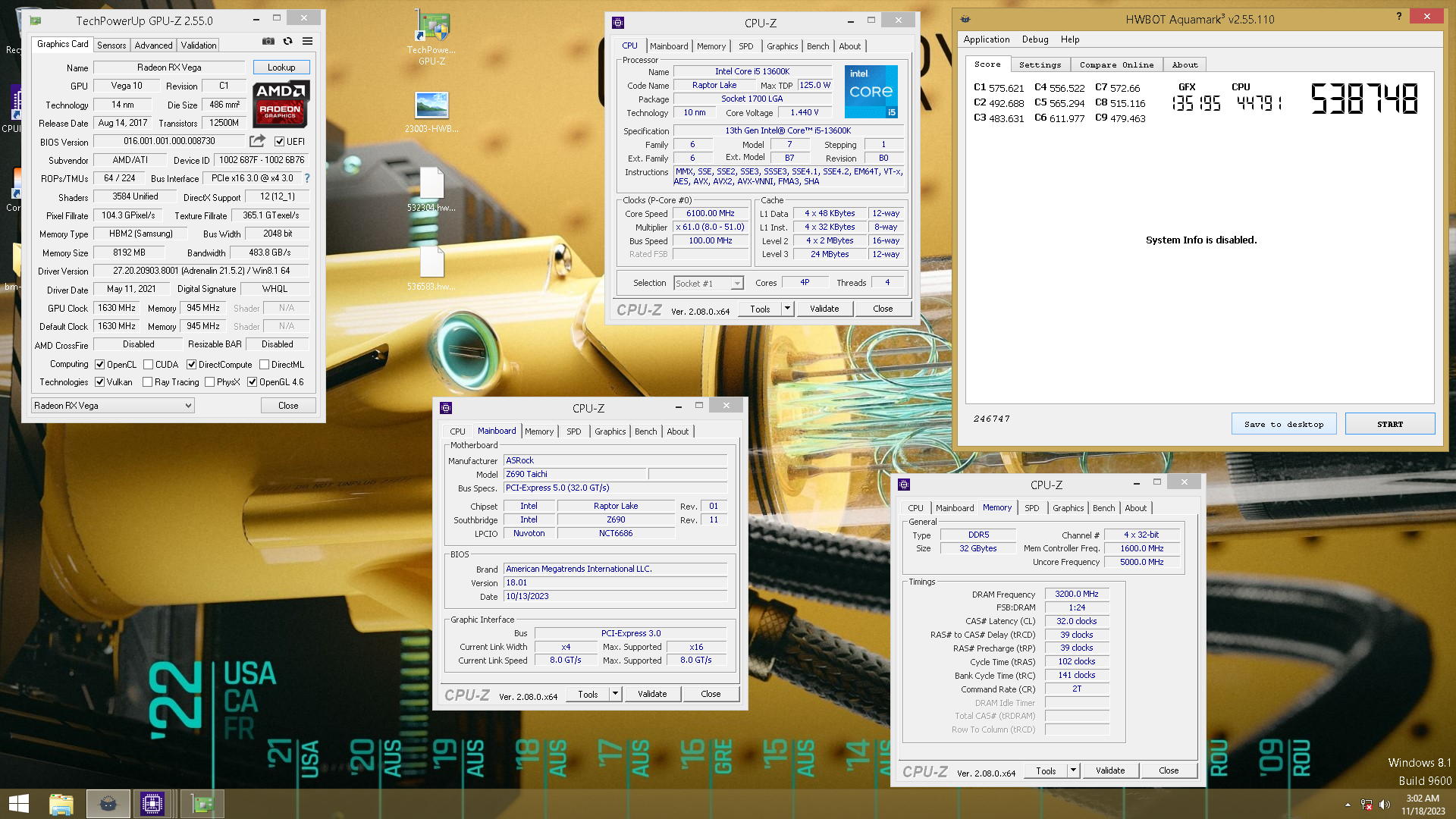The height and width of the screenshot is (819, 1456).
Task: Open File Explorer from taskbar
Action: (x=61, y=804)
